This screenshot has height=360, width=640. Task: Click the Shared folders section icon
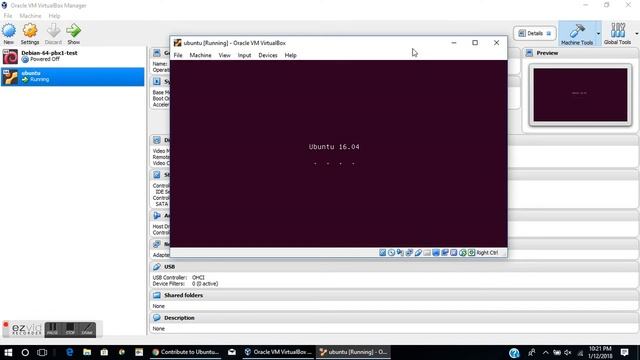point(157,295)
